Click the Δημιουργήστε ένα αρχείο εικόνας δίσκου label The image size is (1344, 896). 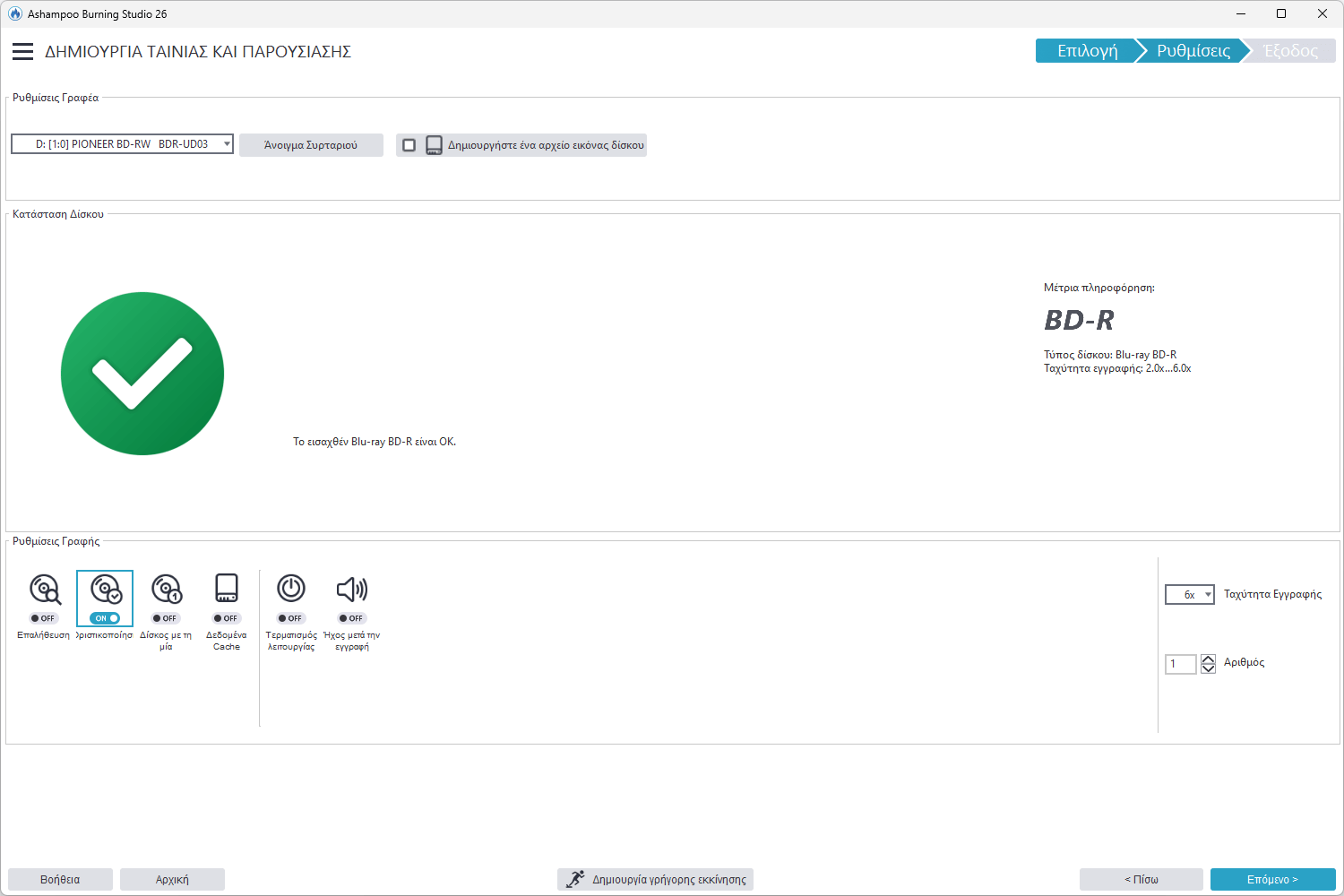(x=546, y=145)
